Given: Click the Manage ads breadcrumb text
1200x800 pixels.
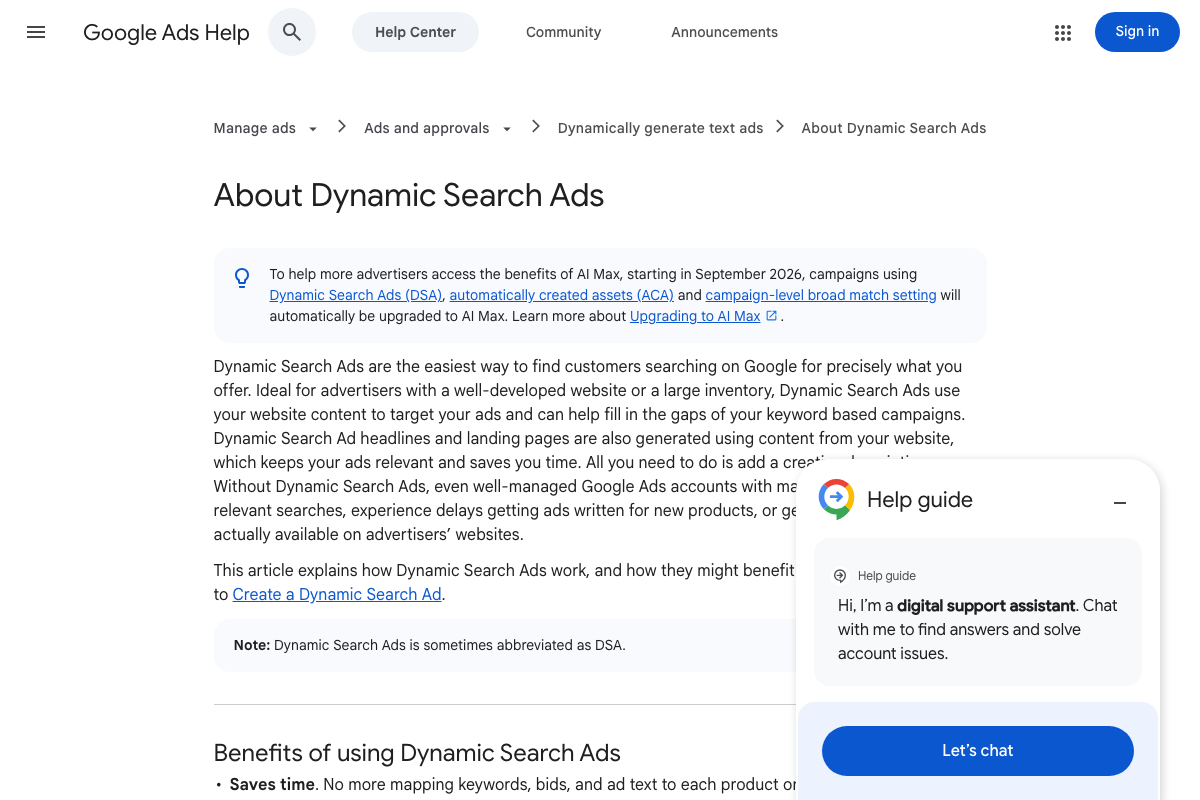Looking at the screenshot, I should click(255, 128).
